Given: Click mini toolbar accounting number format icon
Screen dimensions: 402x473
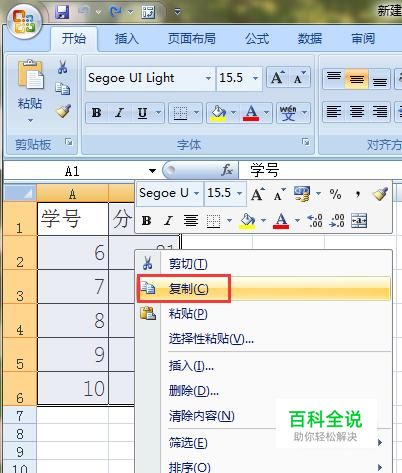Looking at the screenshot, I should pos(302,194).
